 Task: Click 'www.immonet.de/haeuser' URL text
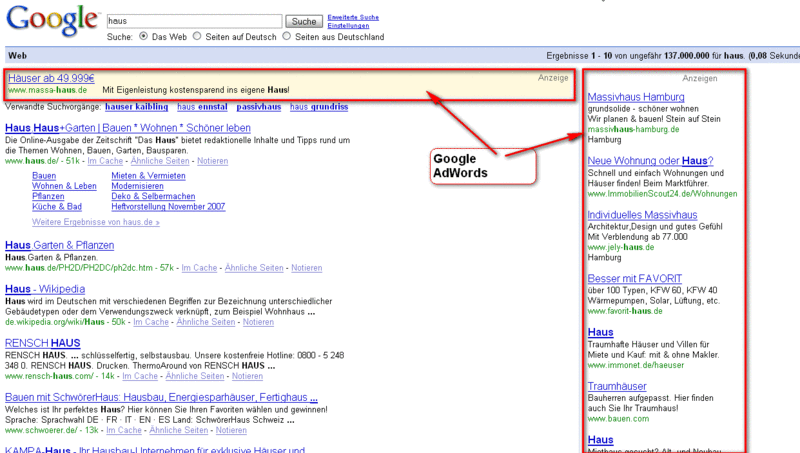(x=636, y=365)
